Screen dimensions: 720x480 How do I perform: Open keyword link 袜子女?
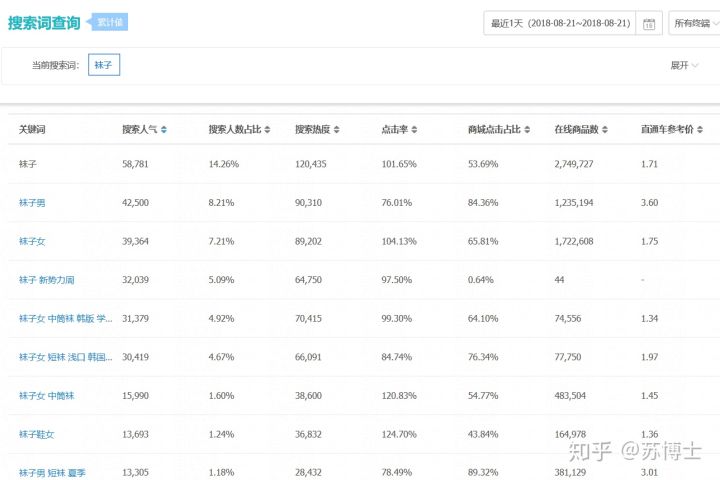32,241
